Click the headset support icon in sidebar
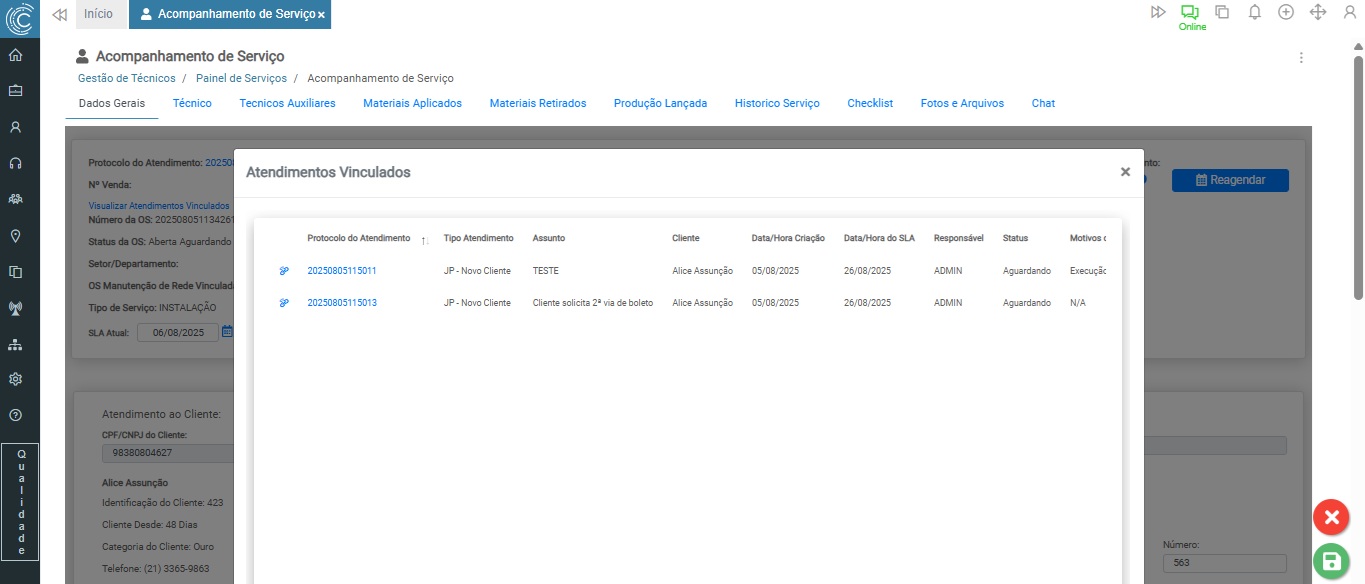Image resolution: width=1365 pixels, height=584 pixels. [x=15, y=163]
